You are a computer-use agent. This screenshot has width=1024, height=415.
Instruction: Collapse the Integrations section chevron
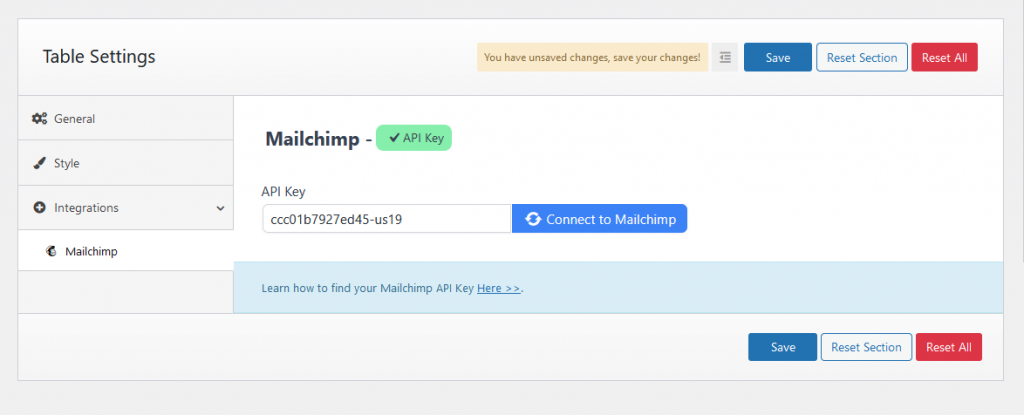(220, 208)
